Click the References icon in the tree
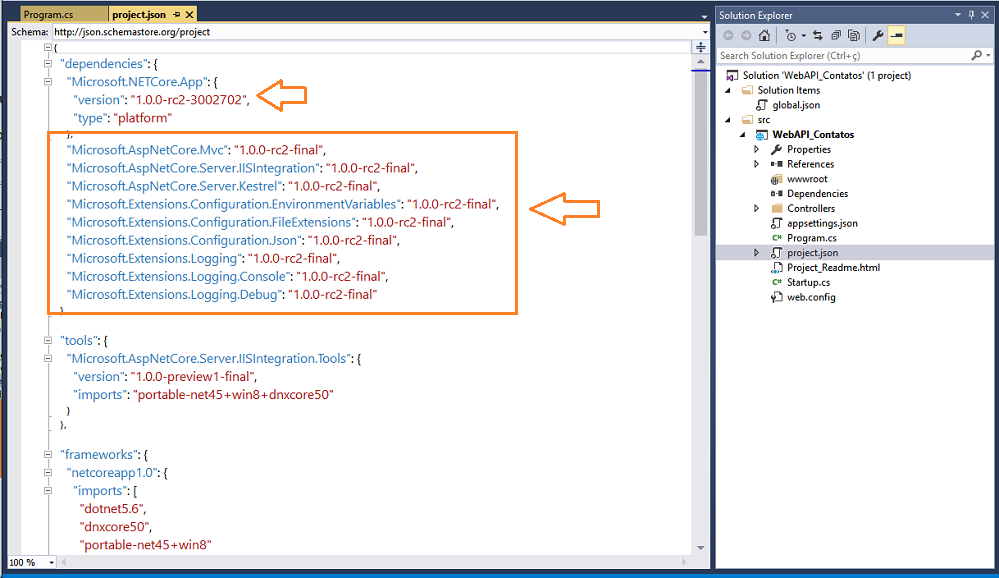 [776, 164]
